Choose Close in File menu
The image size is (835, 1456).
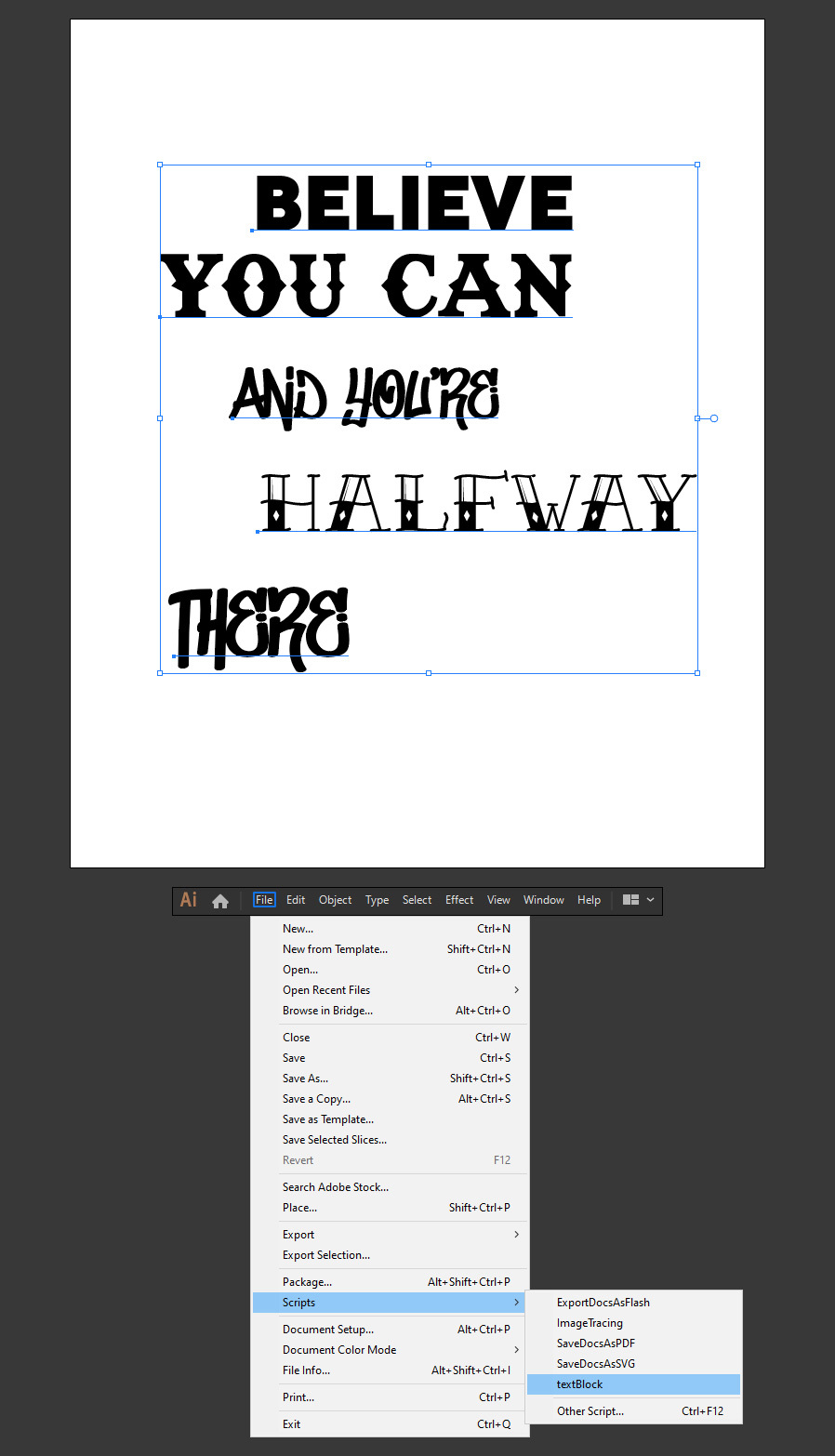pos(390,1038)
